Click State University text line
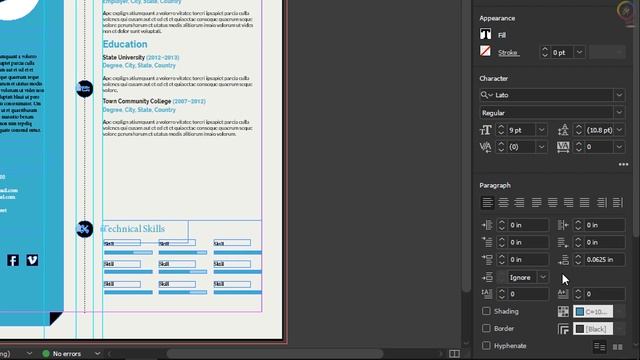The width and height of the screenshot is (640, 360). tap(124, 58)
